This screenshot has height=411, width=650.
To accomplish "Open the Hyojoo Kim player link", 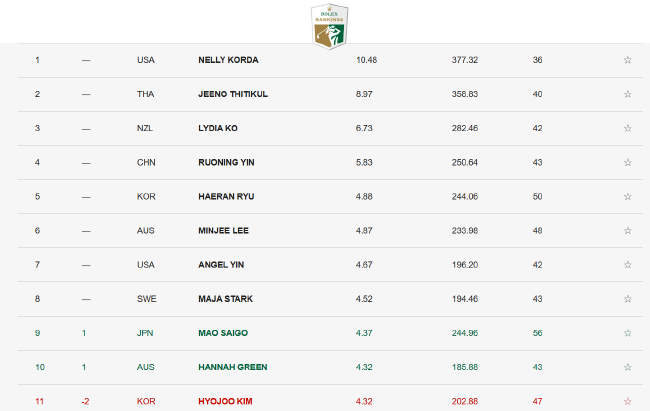I will [x=226, y=401].
